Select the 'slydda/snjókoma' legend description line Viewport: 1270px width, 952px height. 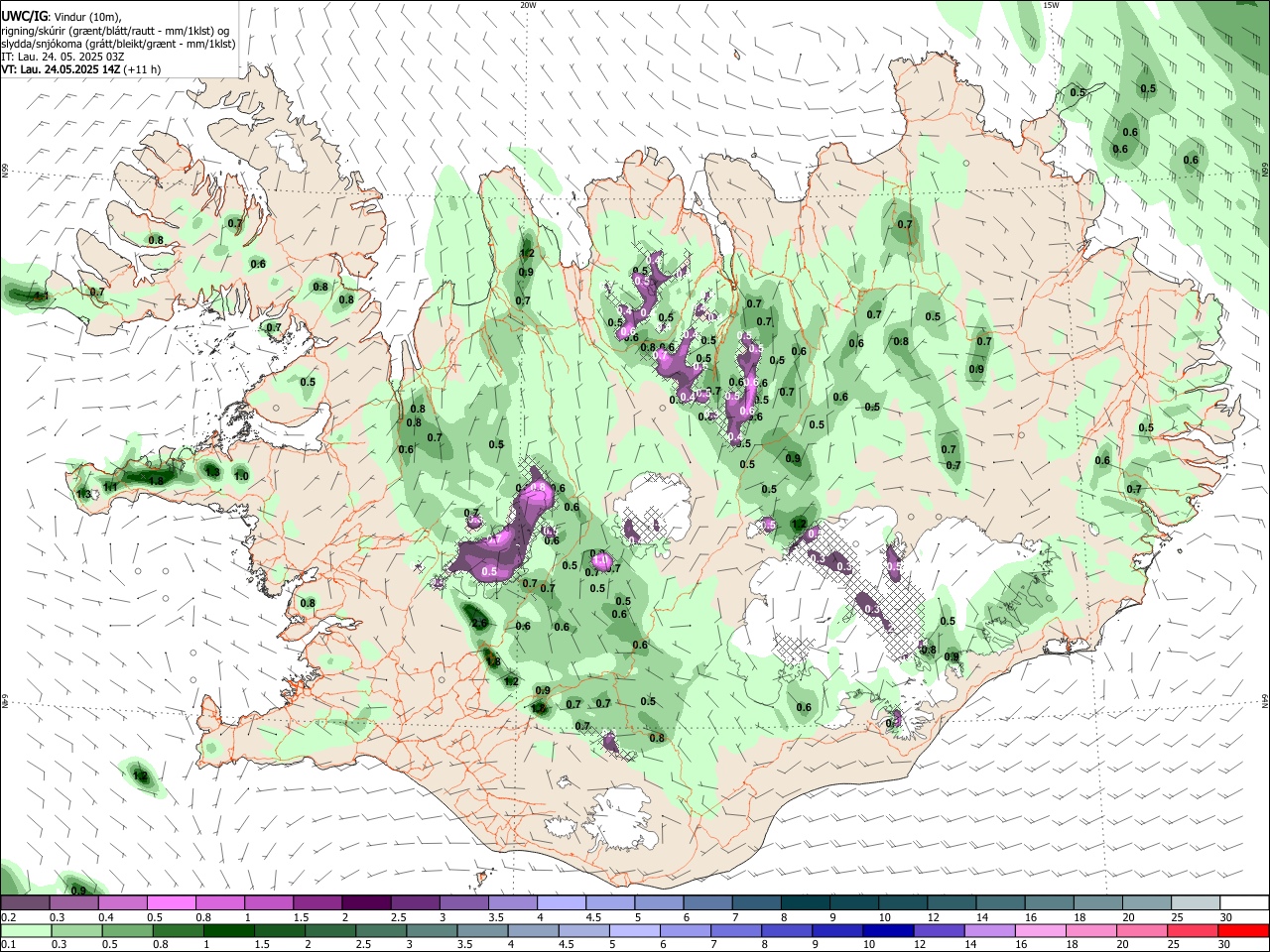coord(118,44)
